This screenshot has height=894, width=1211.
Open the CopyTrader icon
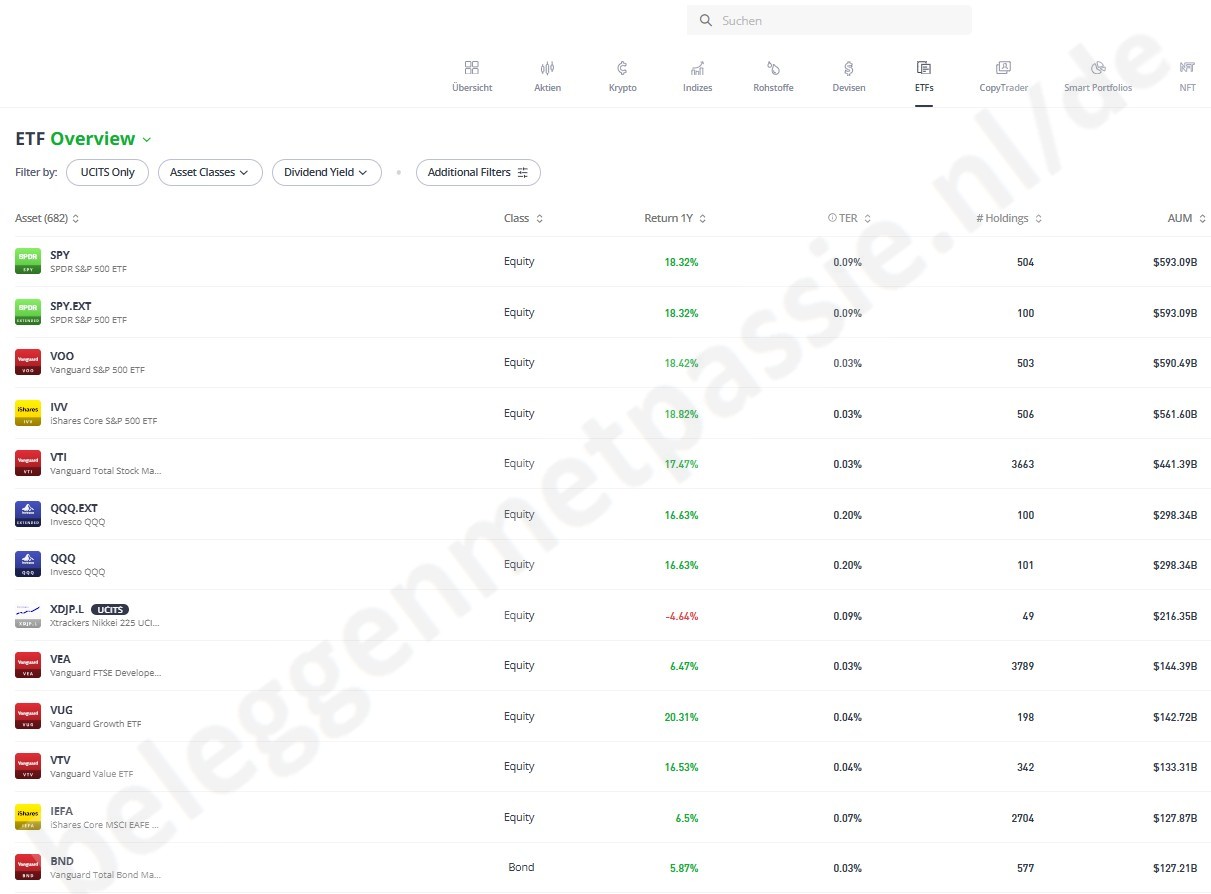[x=1003, y=68]
